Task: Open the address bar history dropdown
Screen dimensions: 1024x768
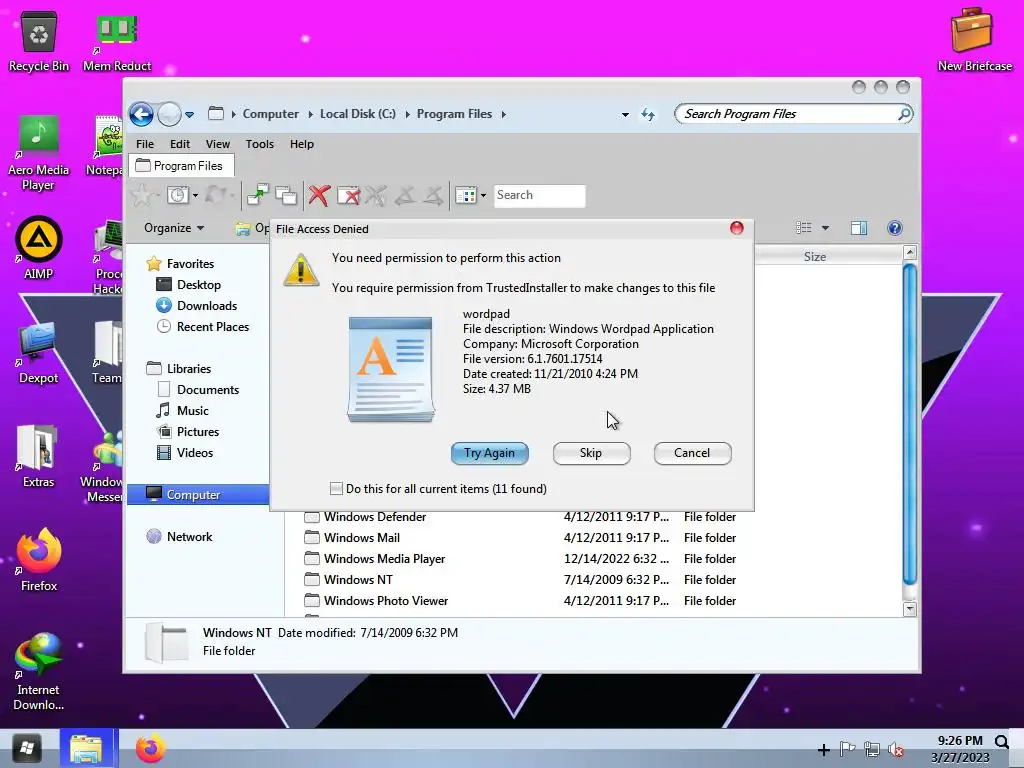Action: tap(625, 114)
